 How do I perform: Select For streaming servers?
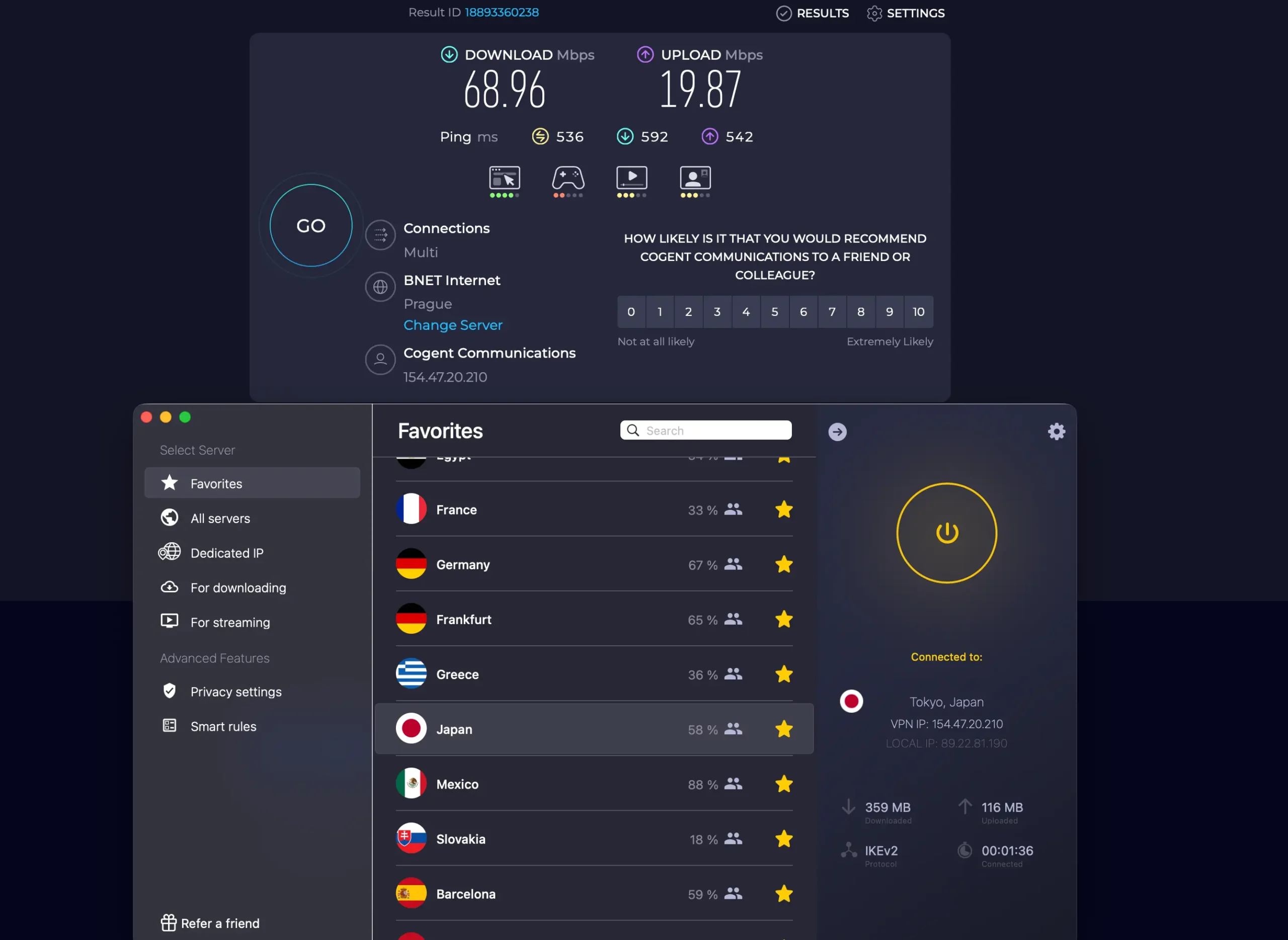pos(230,623)
